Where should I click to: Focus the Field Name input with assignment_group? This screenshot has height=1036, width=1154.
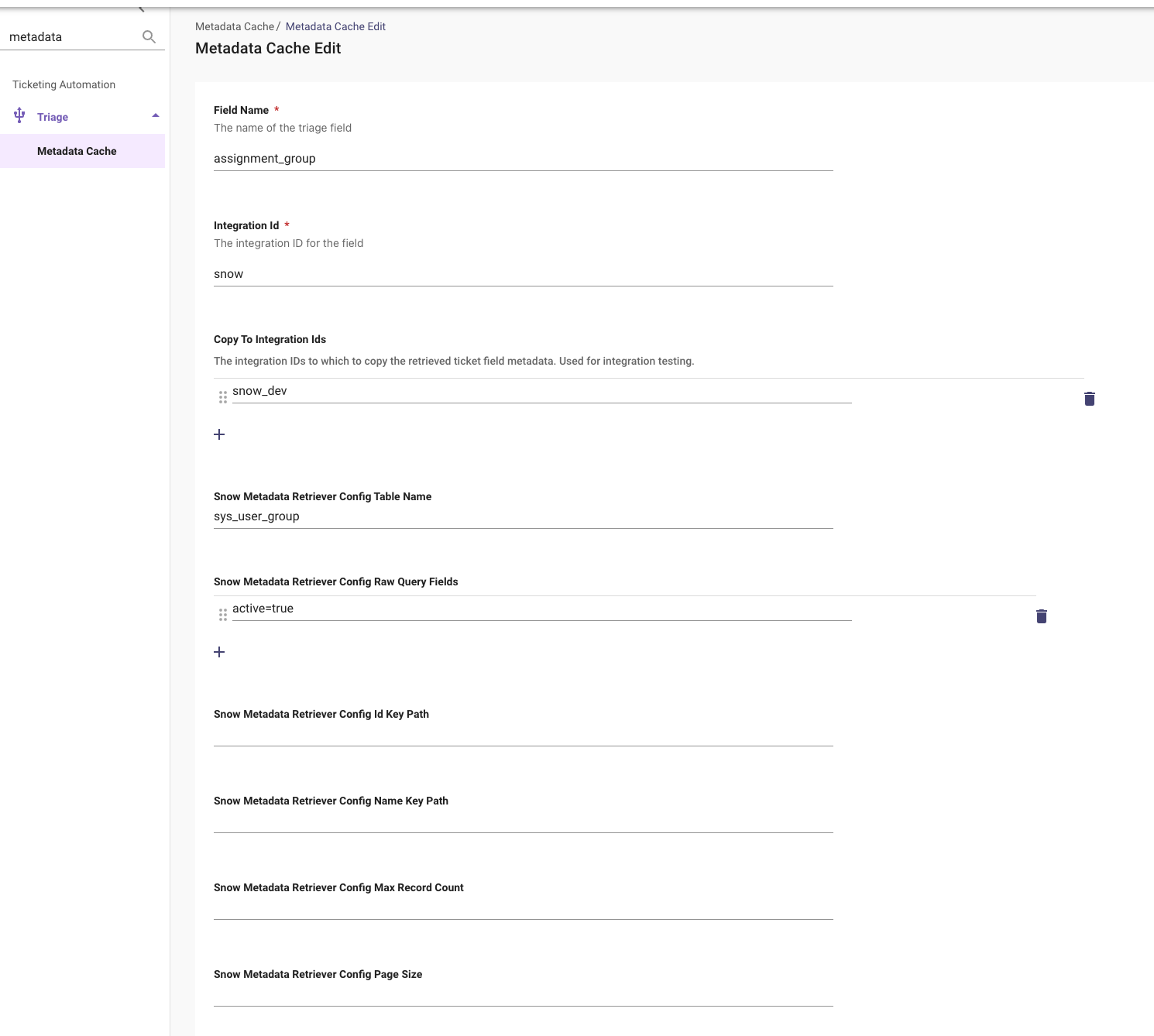(523, 159)
